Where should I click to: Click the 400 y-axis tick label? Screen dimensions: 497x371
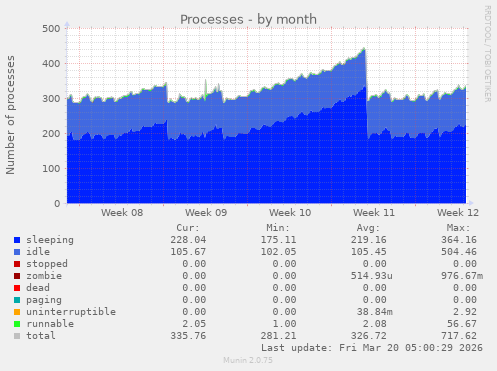(x=51, y=64)
